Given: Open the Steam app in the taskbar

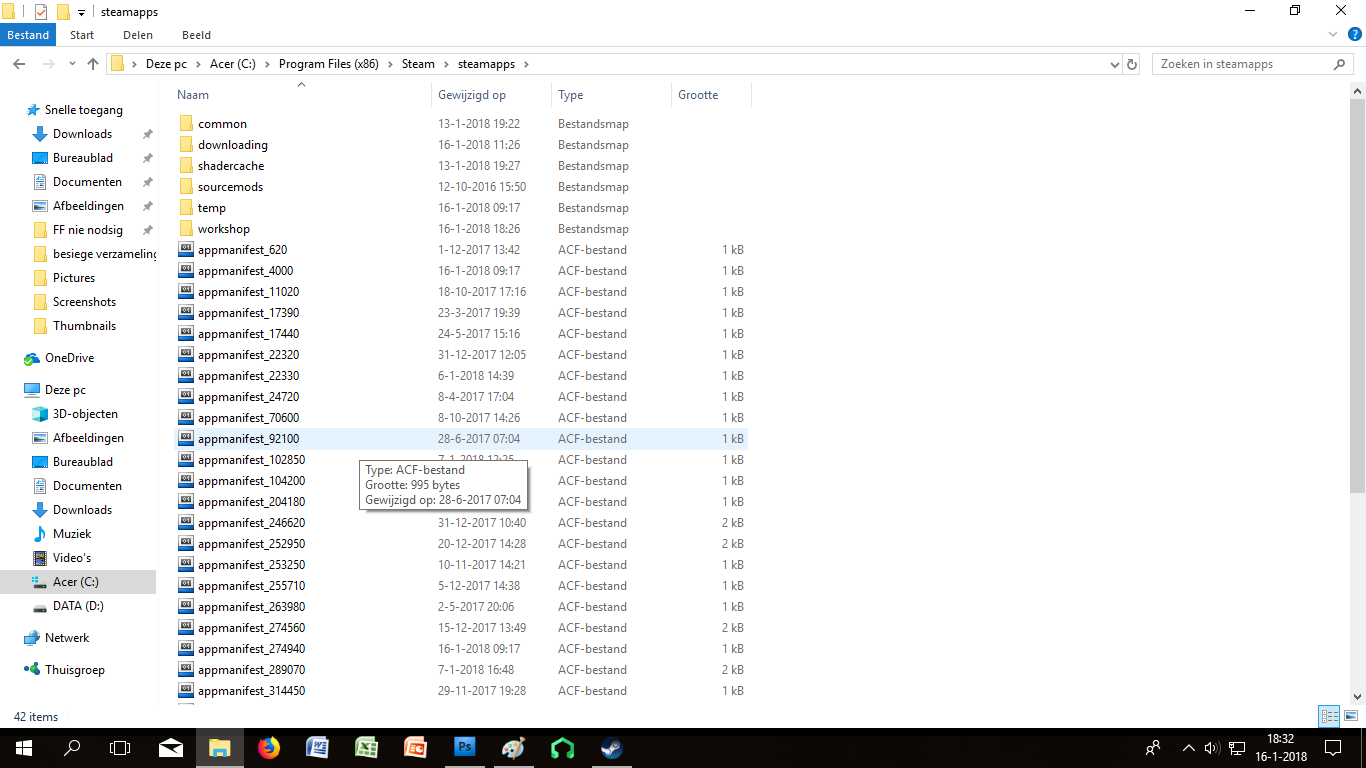Looking at the screenshot, I should tap(611, 747).
